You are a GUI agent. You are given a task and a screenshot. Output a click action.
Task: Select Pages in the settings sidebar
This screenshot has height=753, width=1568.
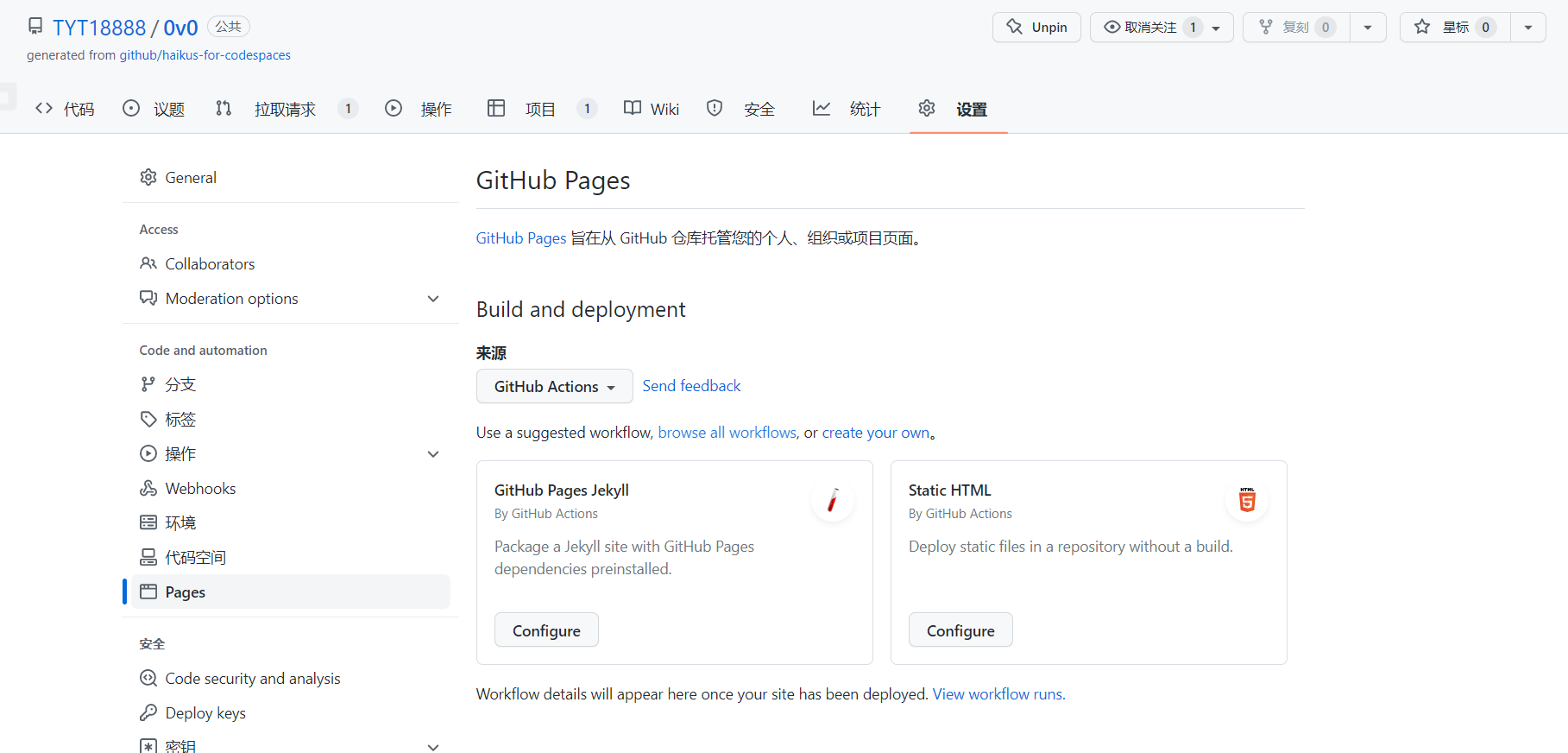click(186, 592)
